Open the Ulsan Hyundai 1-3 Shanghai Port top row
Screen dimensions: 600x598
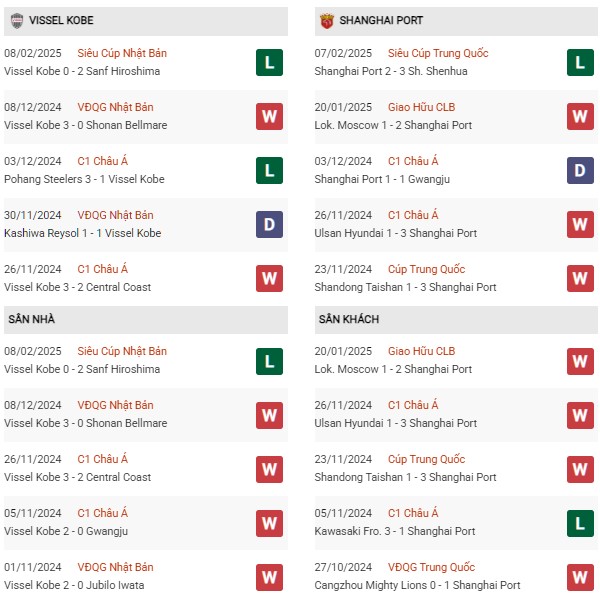point(456,225)
